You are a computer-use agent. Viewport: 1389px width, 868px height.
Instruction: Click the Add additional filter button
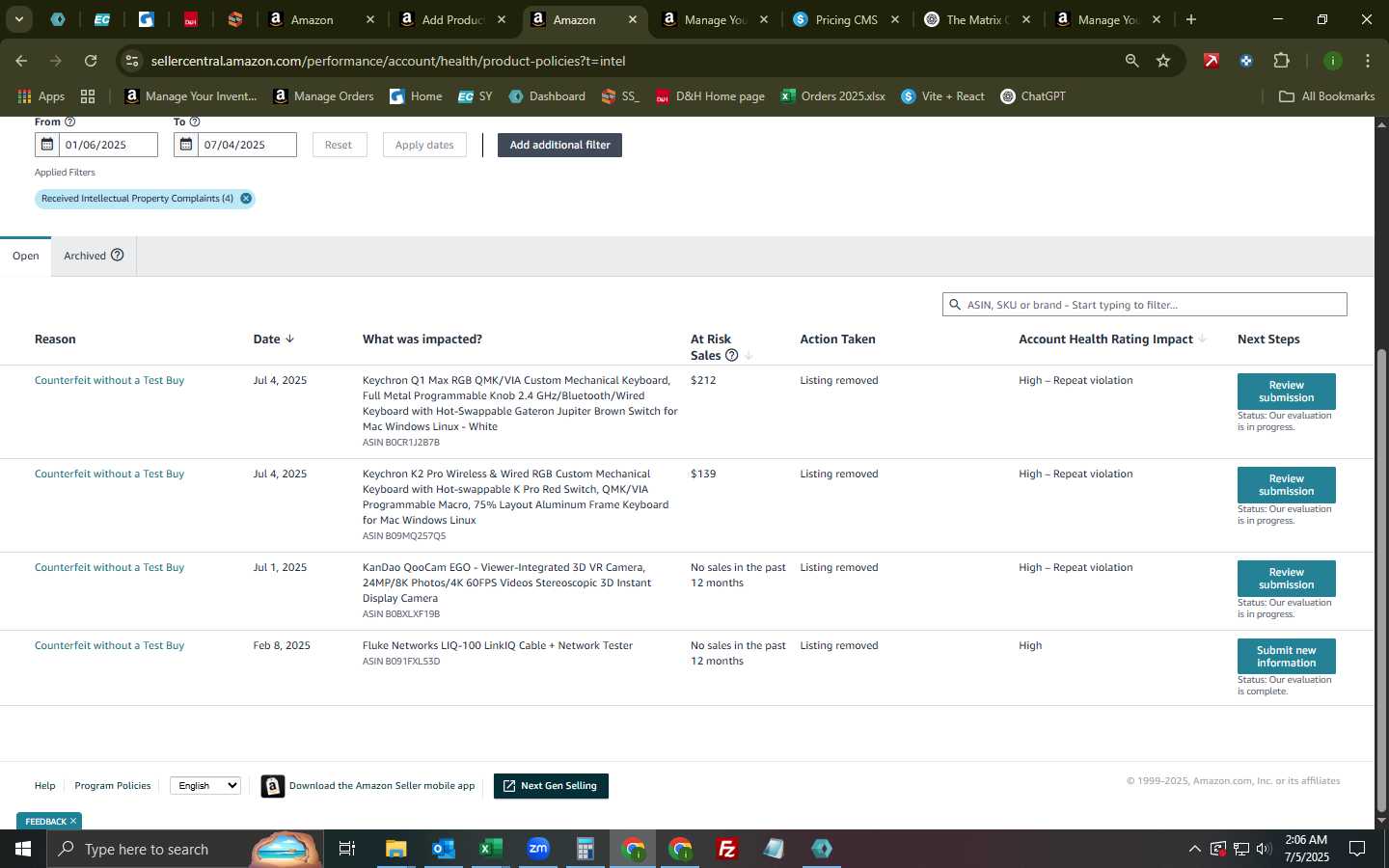point(559,145)
